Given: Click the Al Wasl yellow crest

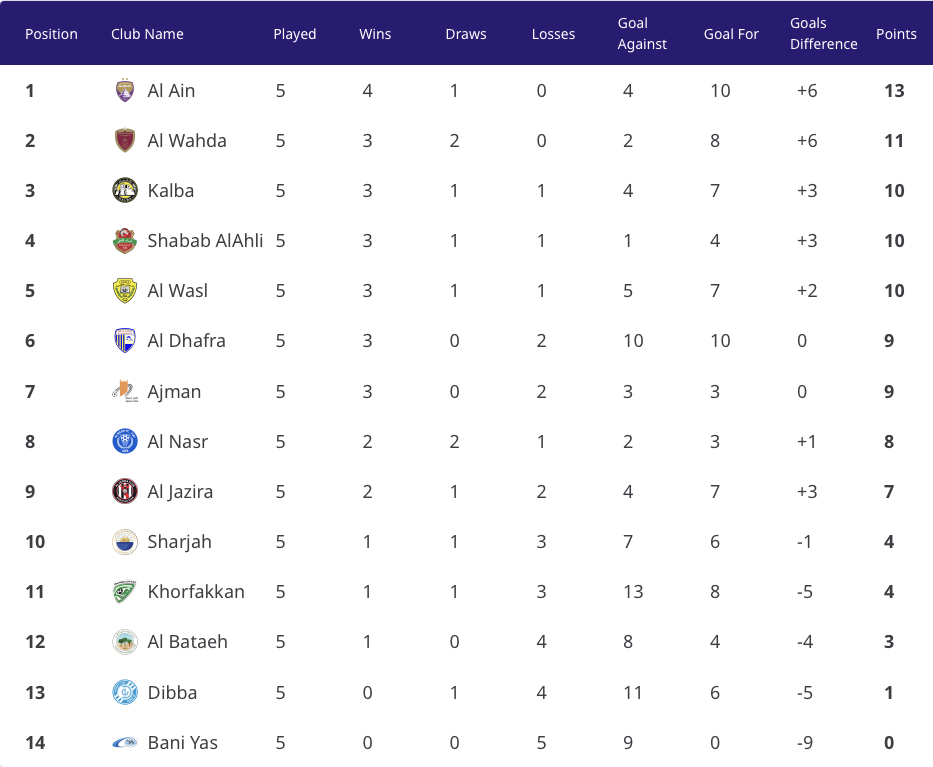Looking at the screenshot, I should click(124, 290).
